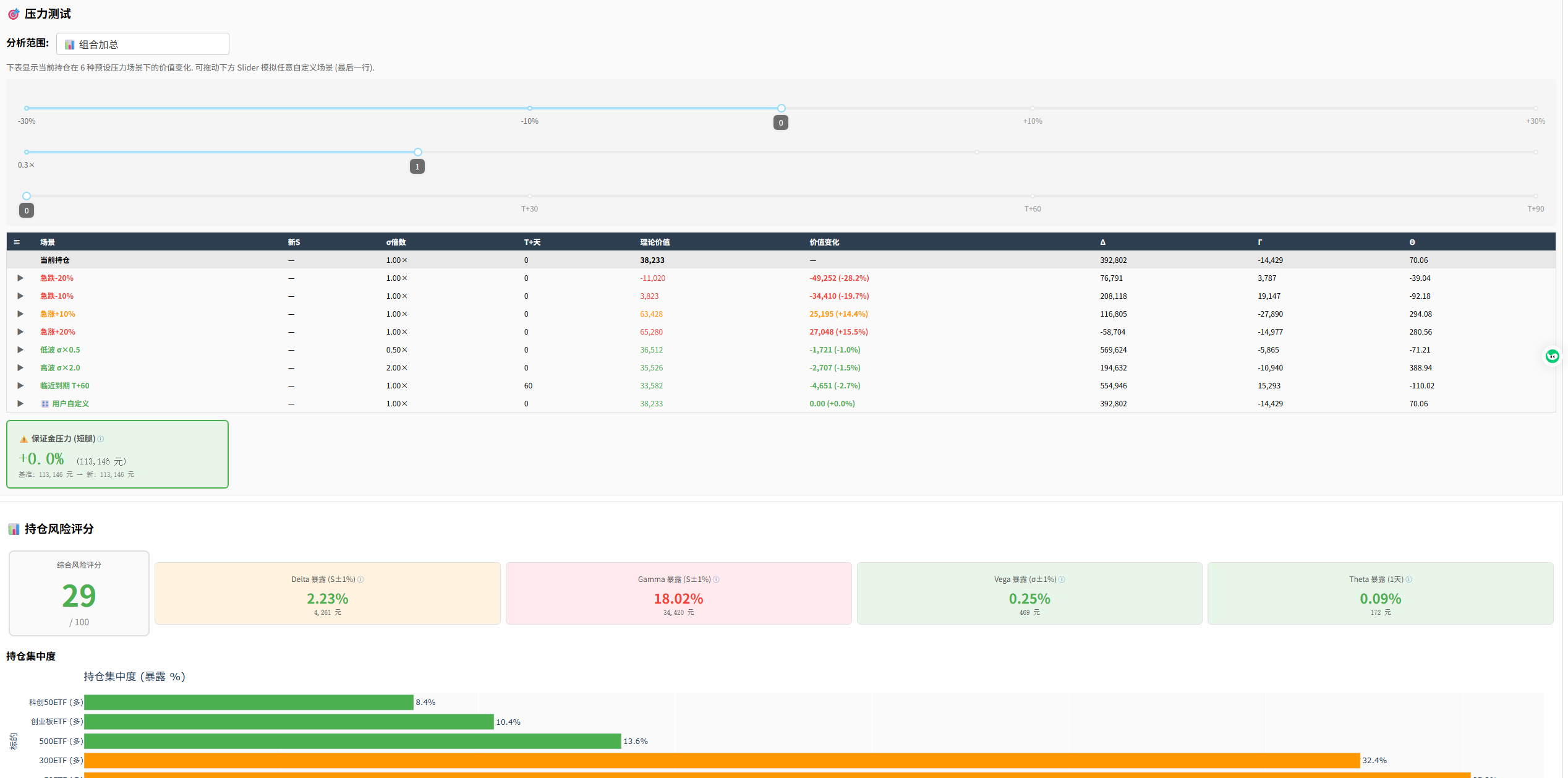Set days slider to T+30 mark
1568x778 pixels.
point(530,196)
